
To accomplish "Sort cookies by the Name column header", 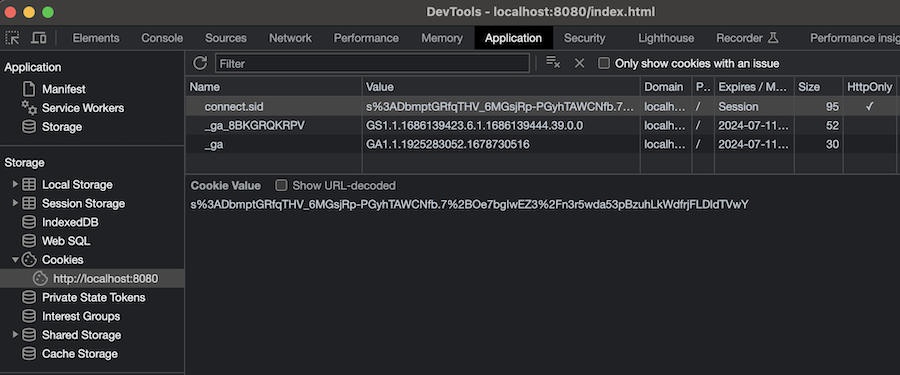I will click(x=274, y=87).
